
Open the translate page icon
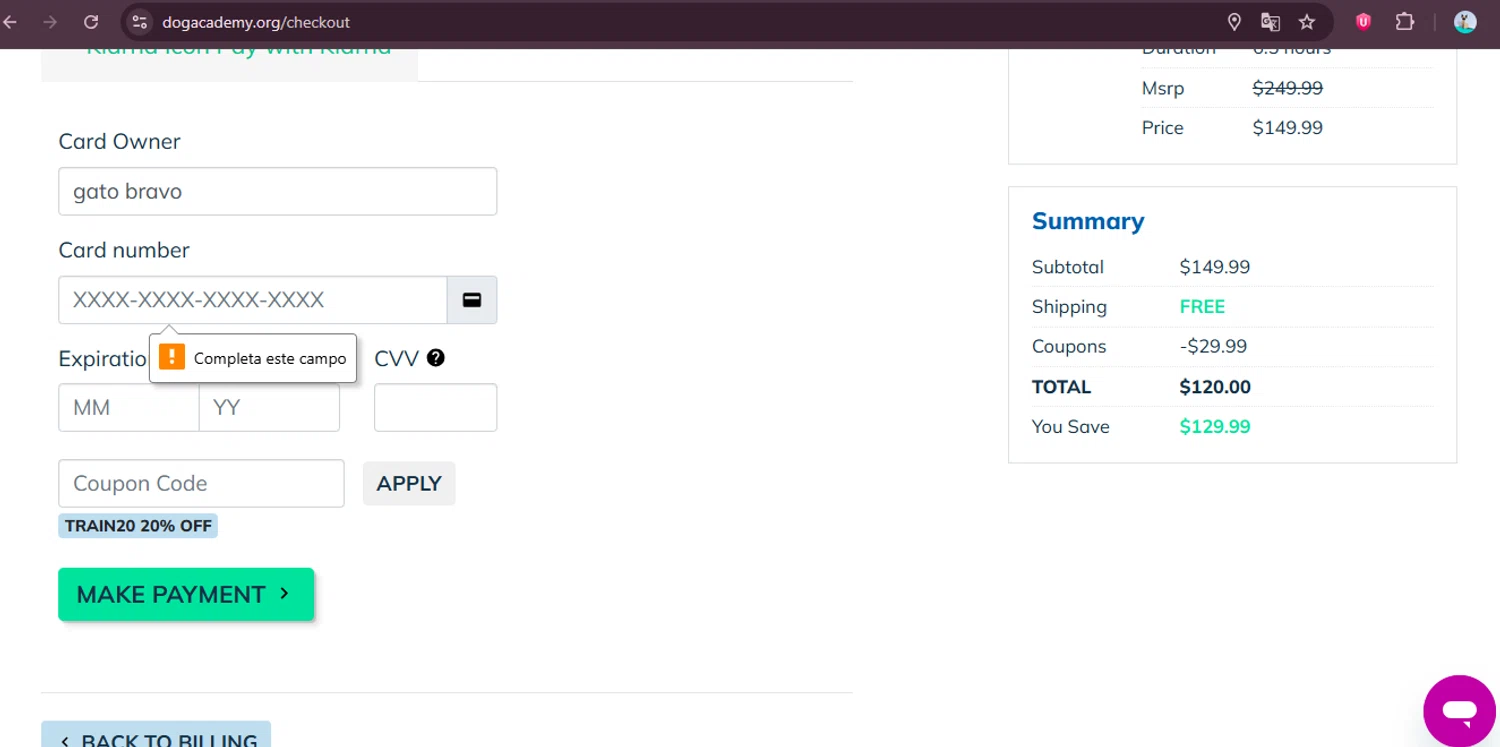tap(1270, 22)
